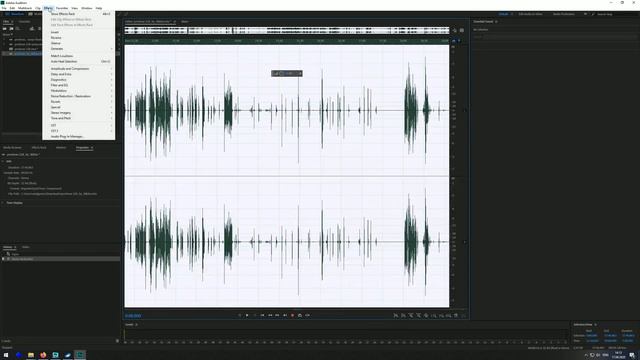Viewport: 640px width, 360px height.
Task: Click the Rewind transport button
Action: [x=270, y=315]
